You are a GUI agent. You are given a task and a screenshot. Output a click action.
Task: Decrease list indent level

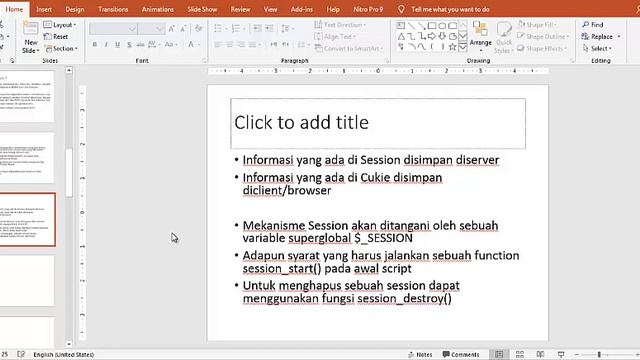pos(257,29)
